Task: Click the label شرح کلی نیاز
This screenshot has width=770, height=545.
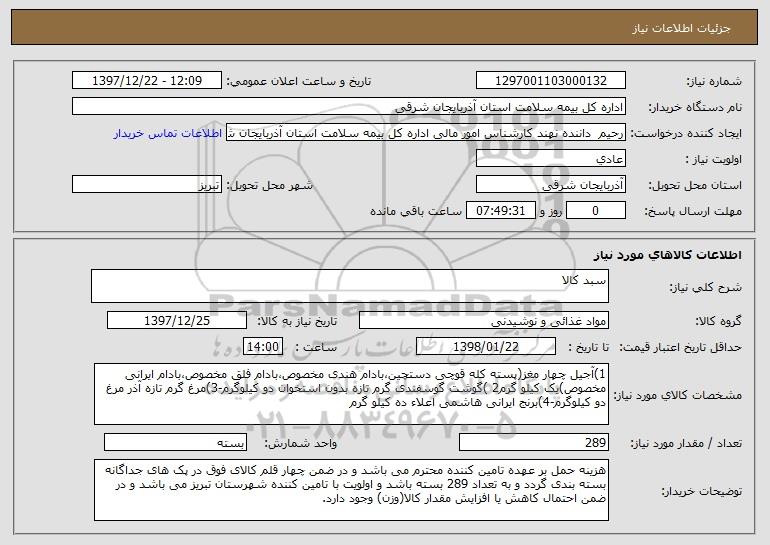Action: pyautogui.click(x=706, y=287)
